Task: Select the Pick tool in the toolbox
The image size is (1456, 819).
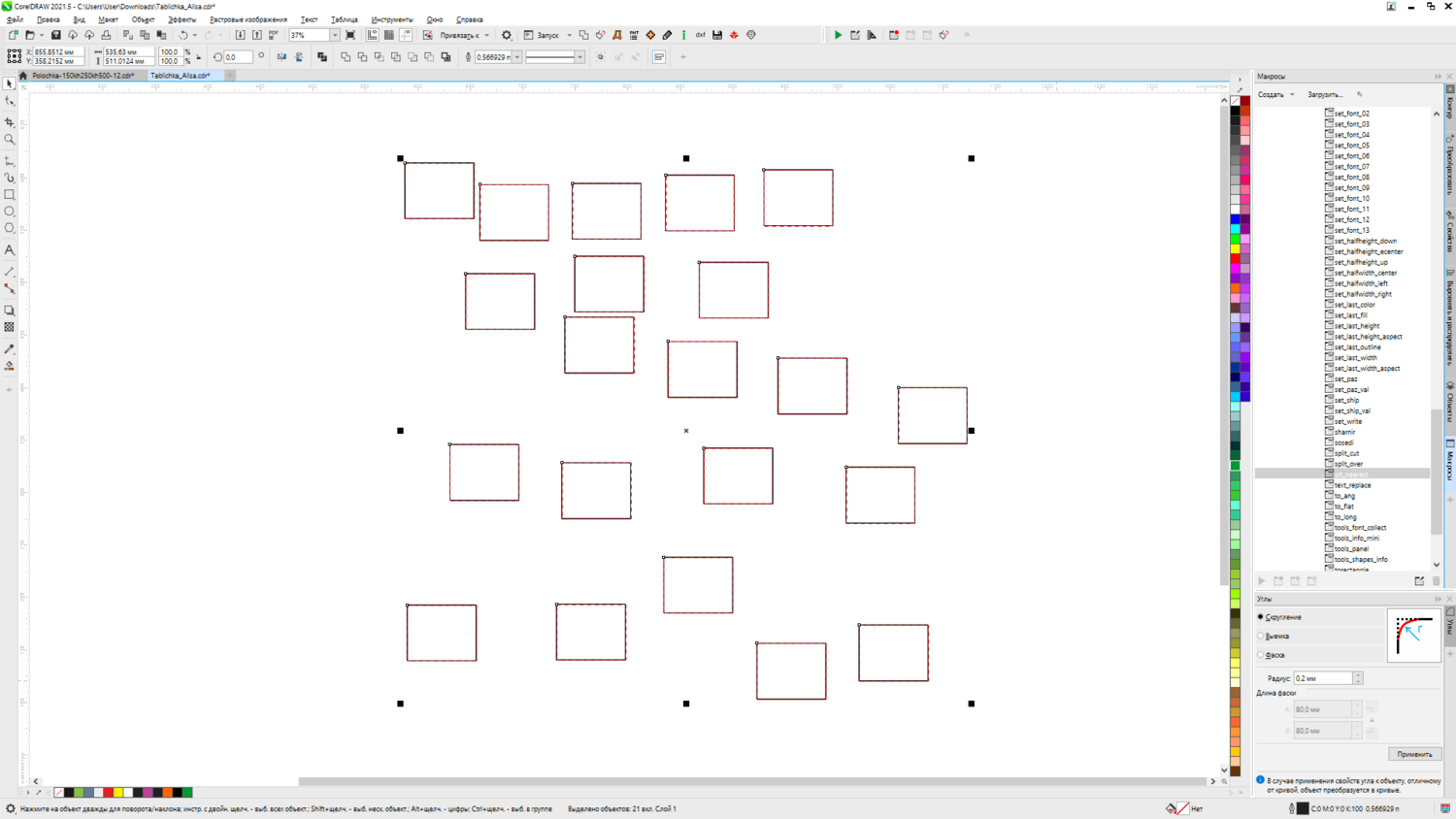Action: (10, 84)
